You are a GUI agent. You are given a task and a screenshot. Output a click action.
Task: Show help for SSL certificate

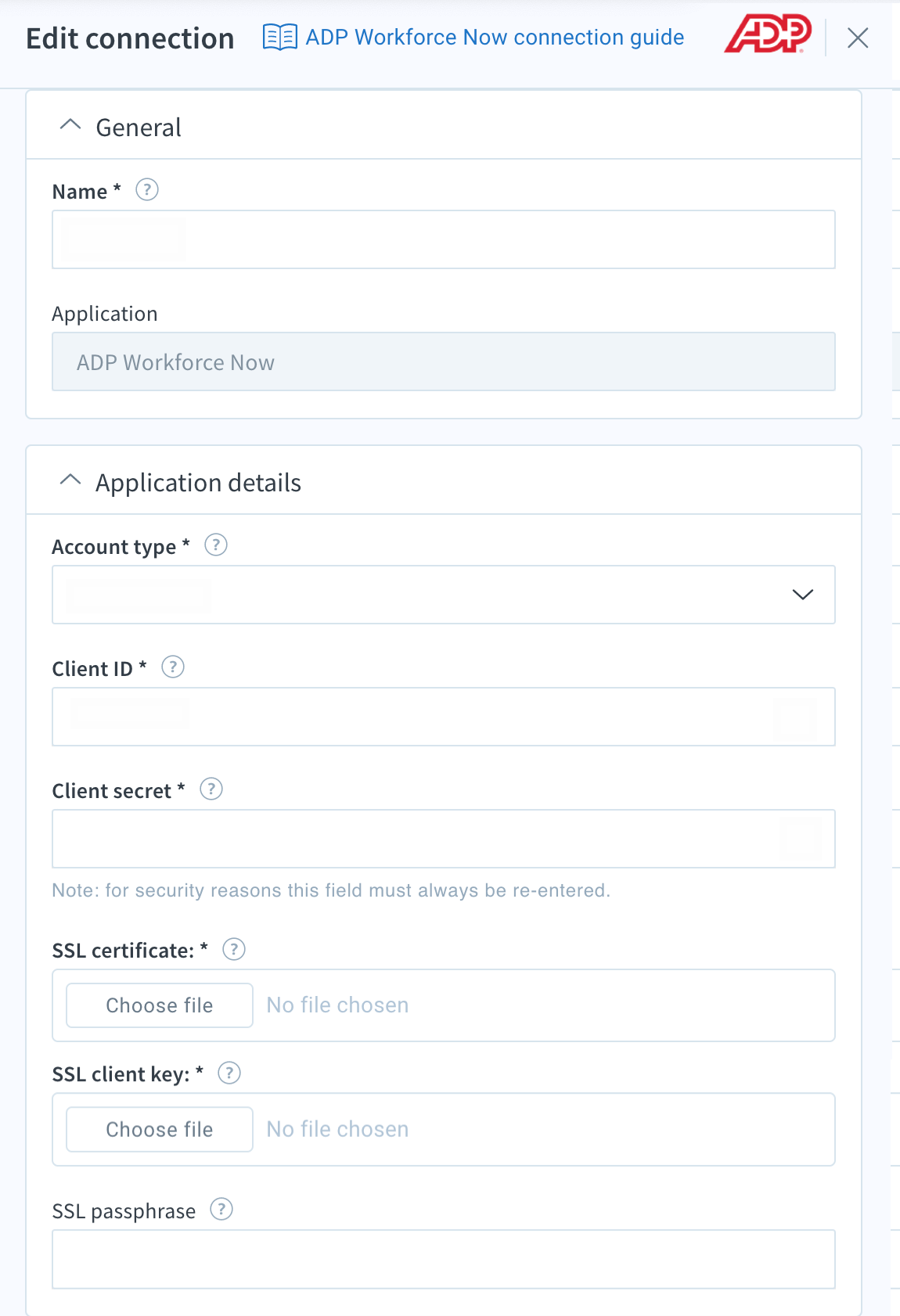[x=234, y=950]
